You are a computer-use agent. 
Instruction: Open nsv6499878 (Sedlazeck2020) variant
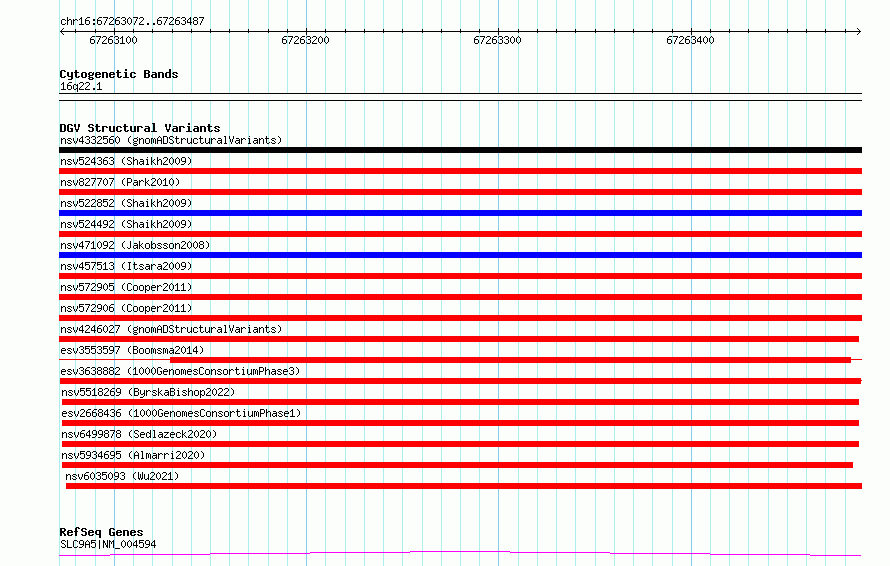139,434
